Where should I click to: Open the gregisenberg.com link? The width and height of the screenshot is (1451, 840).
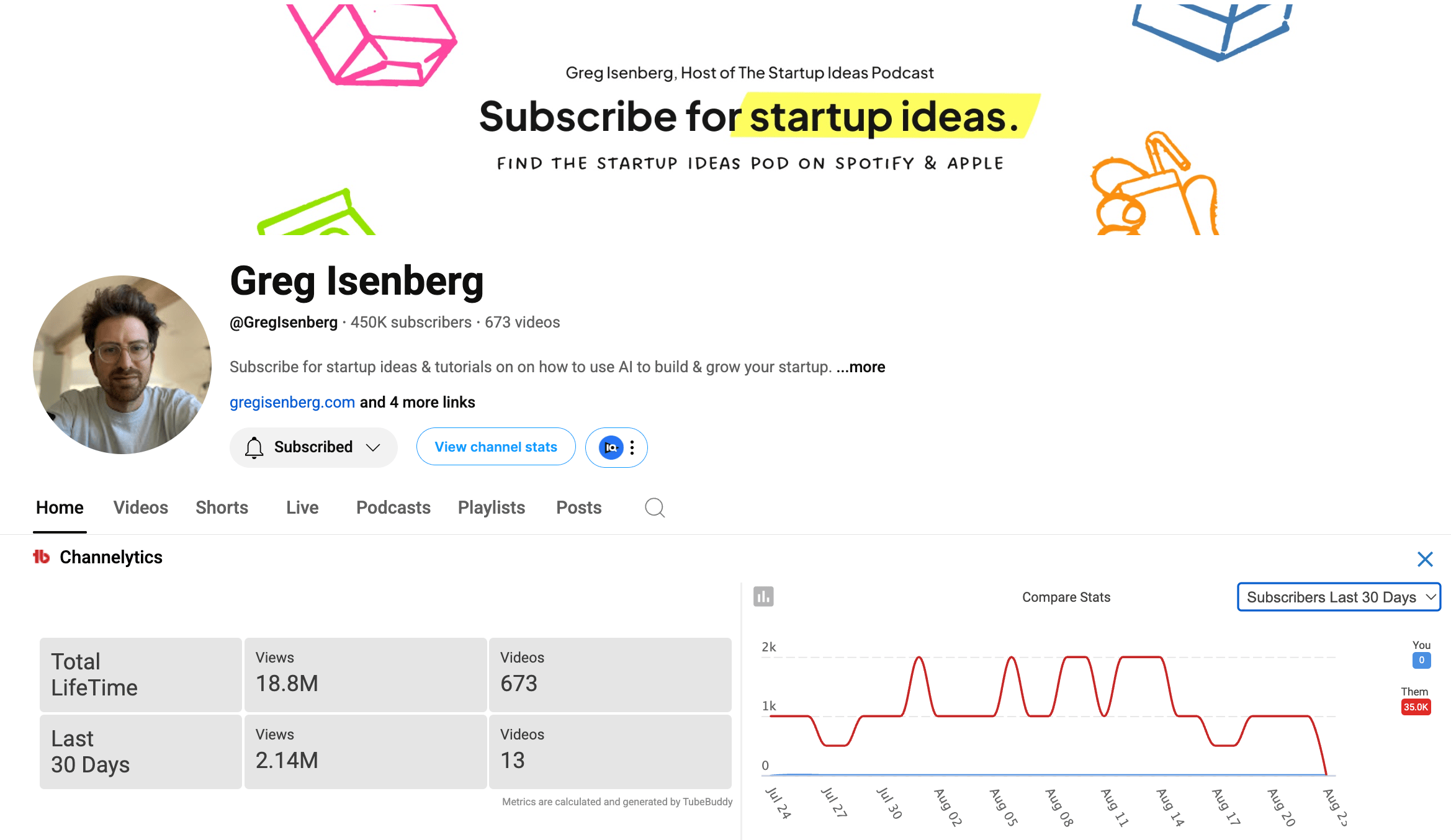(x=292, y=402)
